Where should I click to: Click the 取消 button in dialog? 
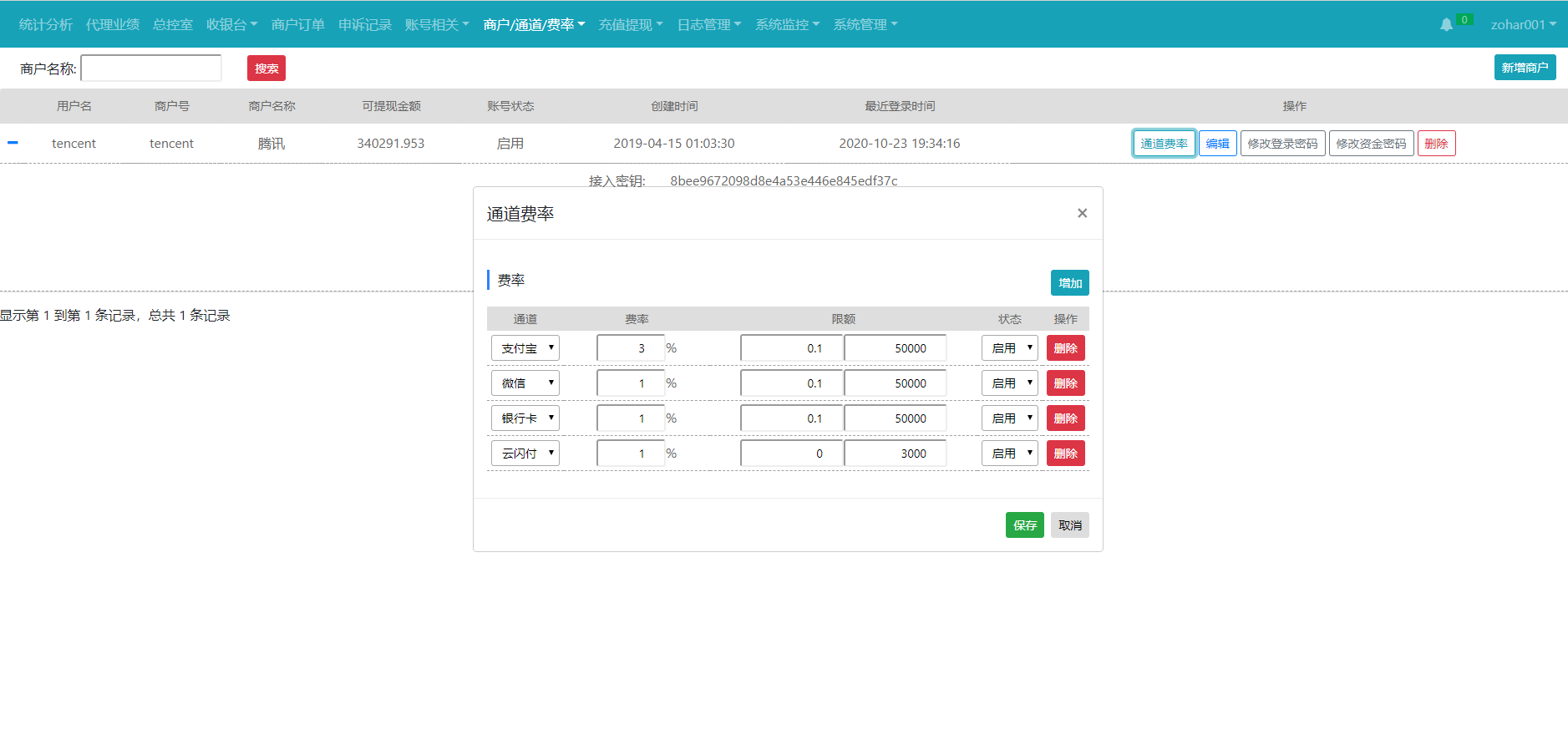pyautogui.click(x=1069, y=525)
